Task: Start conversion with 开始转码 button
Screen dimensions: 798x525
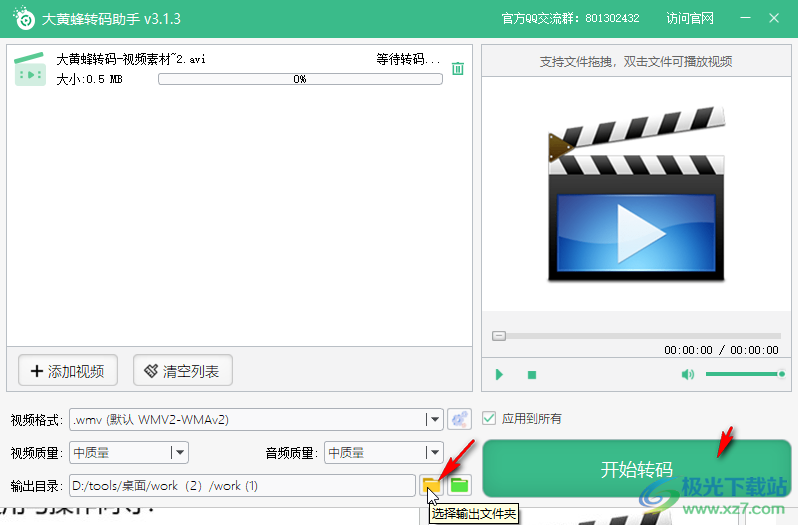Action: pyautogui.click(x=637, y=469)
